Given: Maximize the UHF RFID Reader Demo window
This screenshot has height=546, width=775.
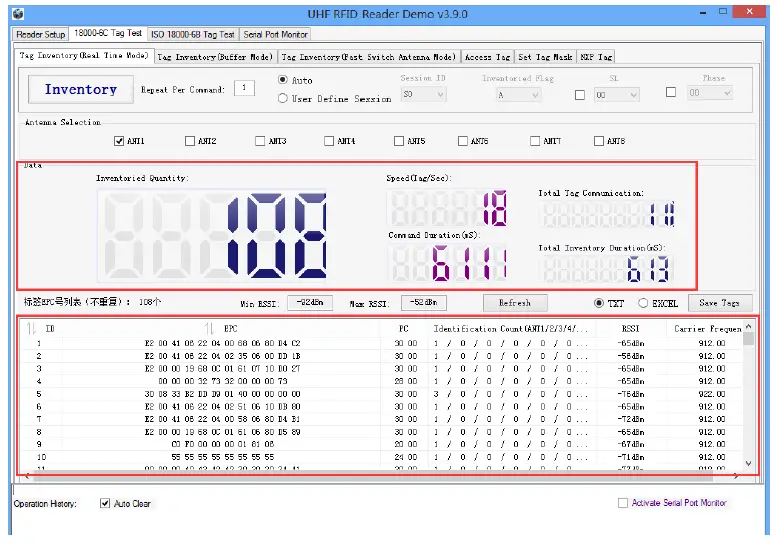Looking at the screenshot, I should click(x=723, y=11).
